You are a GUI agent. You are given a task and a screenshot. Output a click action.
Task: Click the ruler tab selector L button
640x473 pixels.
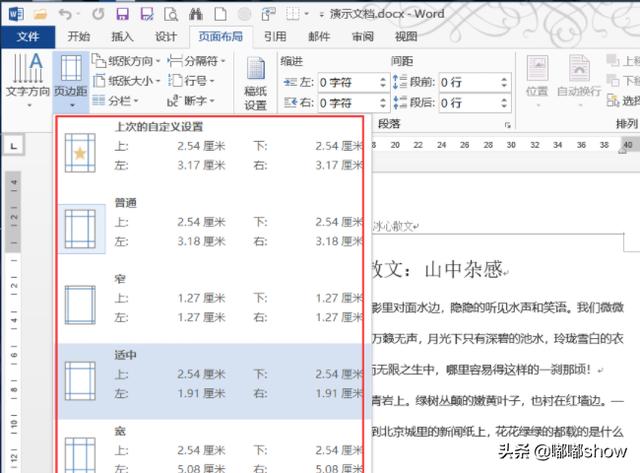pos(13,146)
